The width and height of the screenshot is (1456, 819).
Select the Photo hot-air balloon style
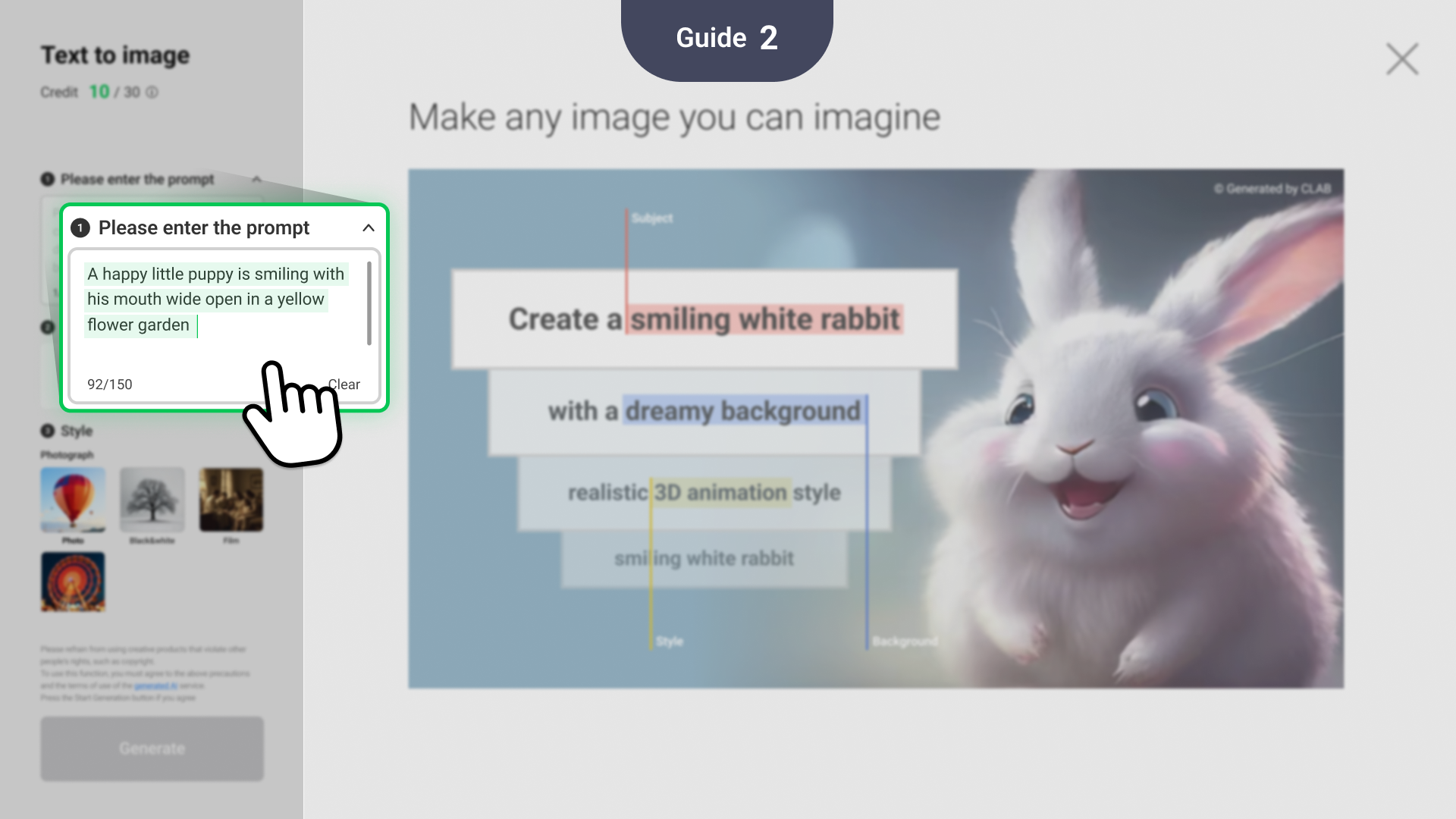click(73, 499)
